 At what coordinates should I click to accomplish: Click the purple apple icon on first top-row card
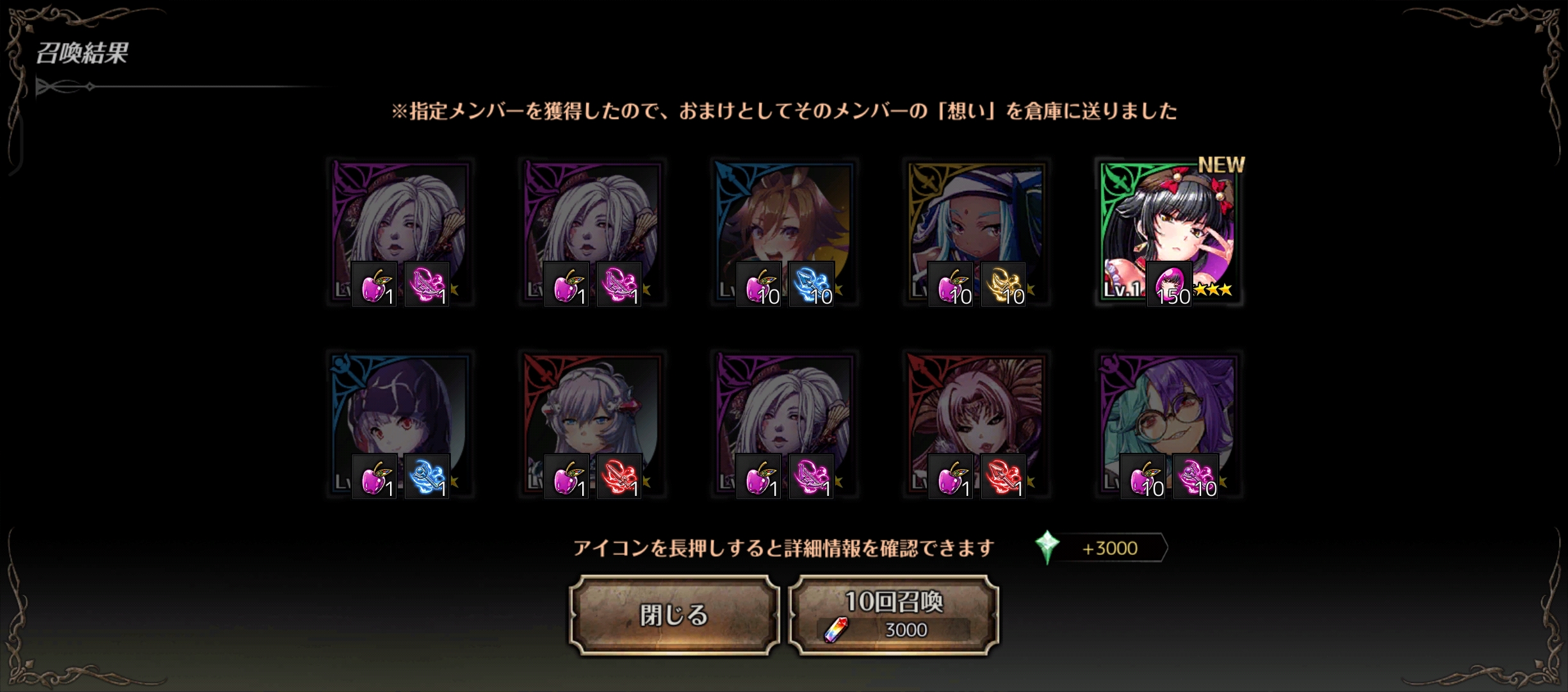tap(374, 284)
